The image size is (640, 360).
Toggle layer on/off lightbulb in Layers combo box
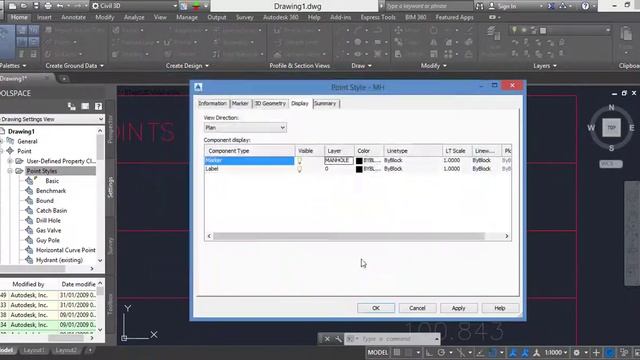click(x=514, y=30)
